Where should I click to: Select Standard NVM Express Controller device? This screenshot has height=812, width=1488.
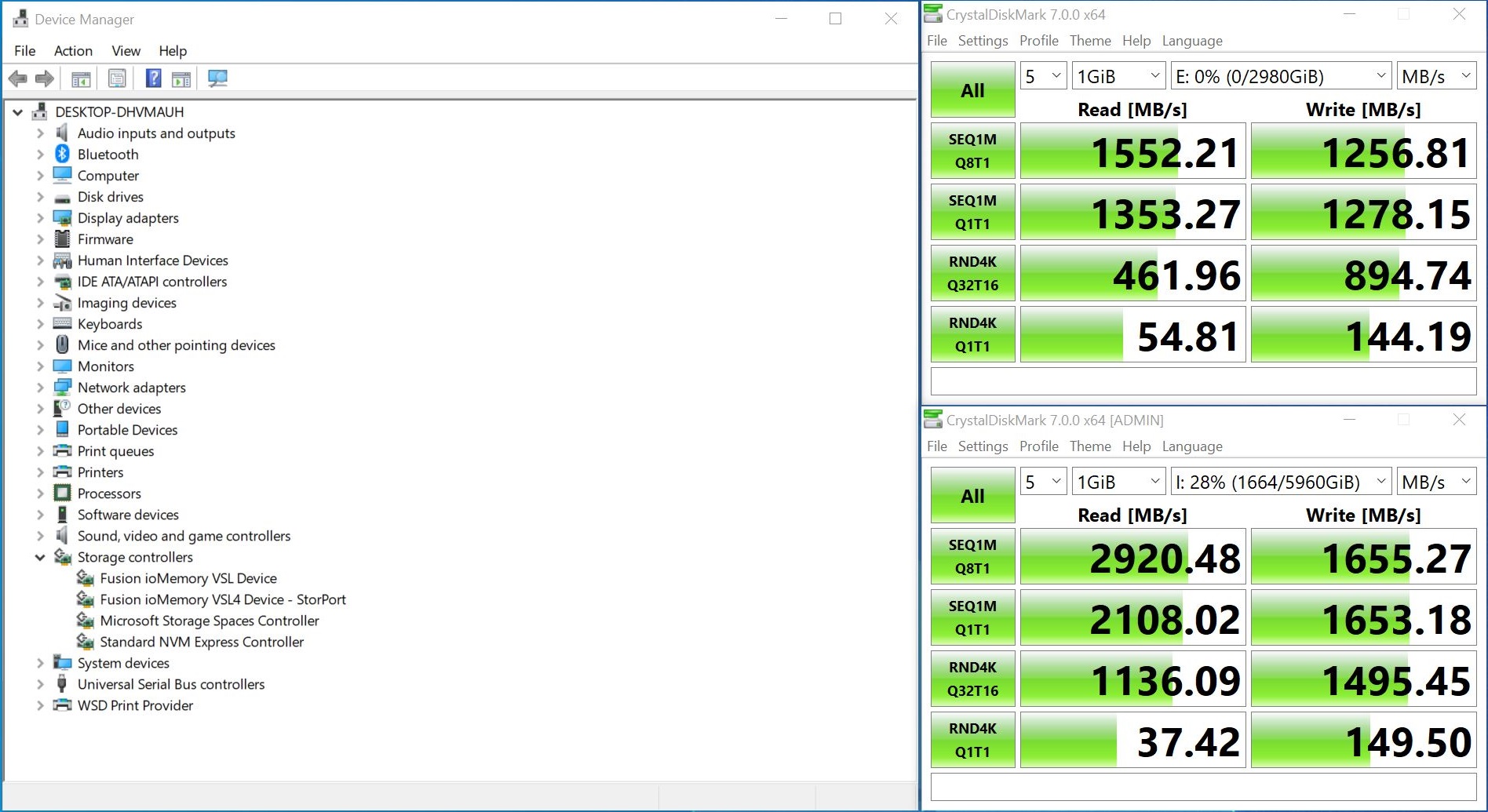pos(202,643)
